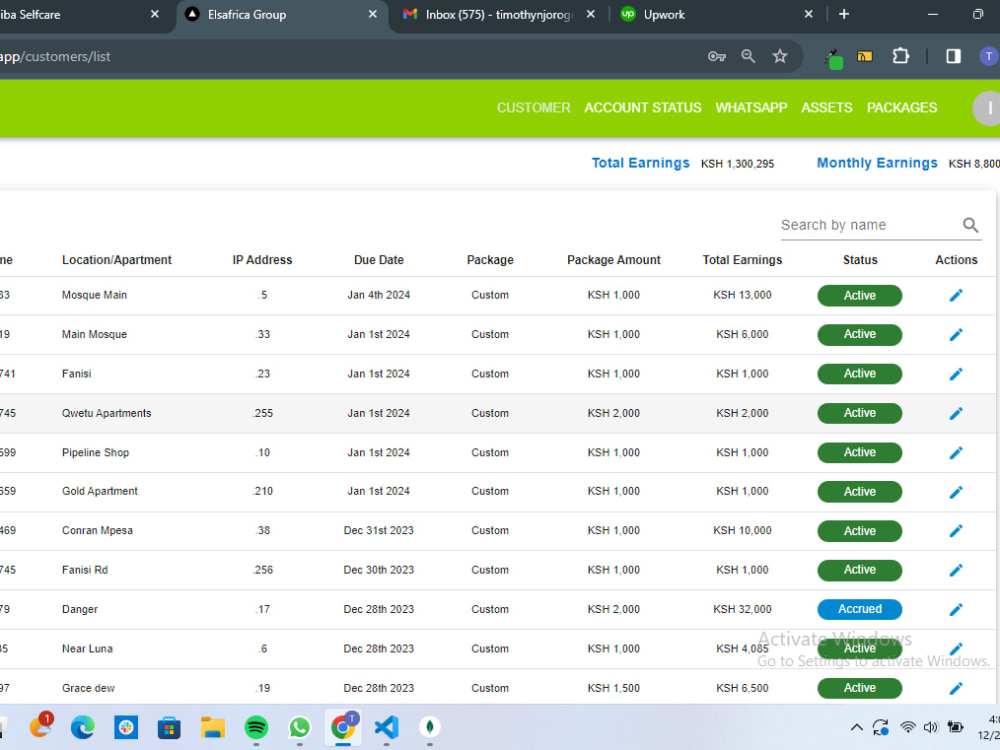1000x750 pixels.
Task: Show hidden tray icons chevron
Action: [x=857, y=727]
